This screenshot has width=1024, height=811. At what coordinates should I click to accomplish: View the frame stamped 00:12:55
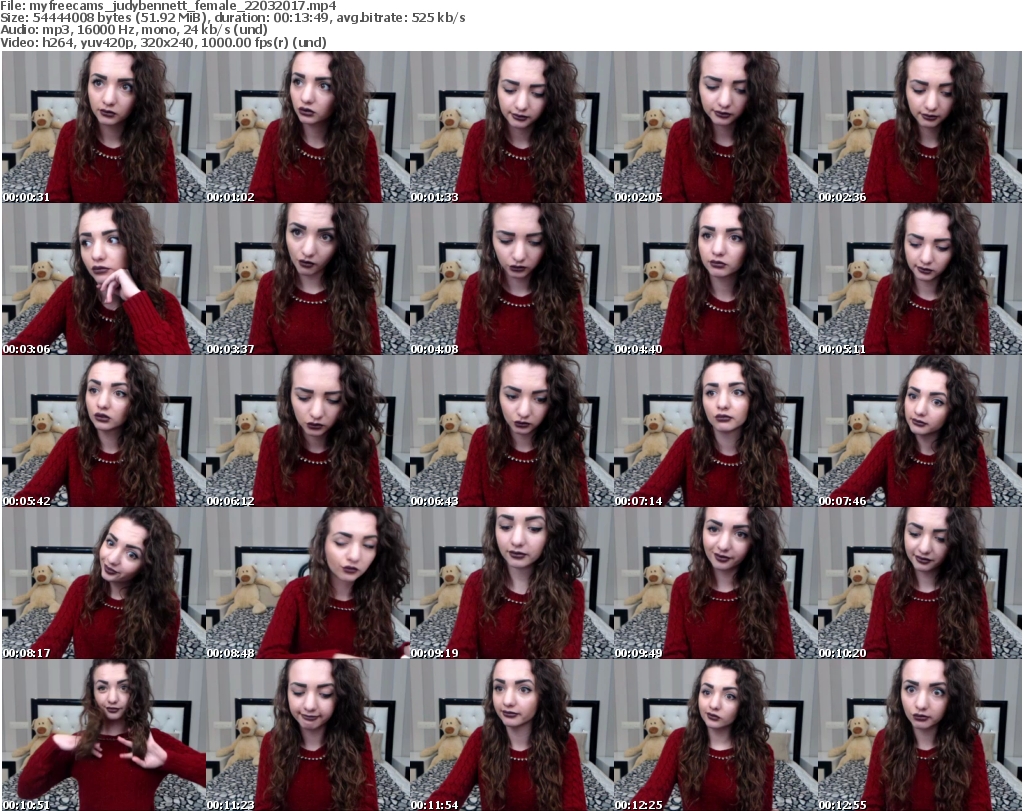(x=920, y=735)
